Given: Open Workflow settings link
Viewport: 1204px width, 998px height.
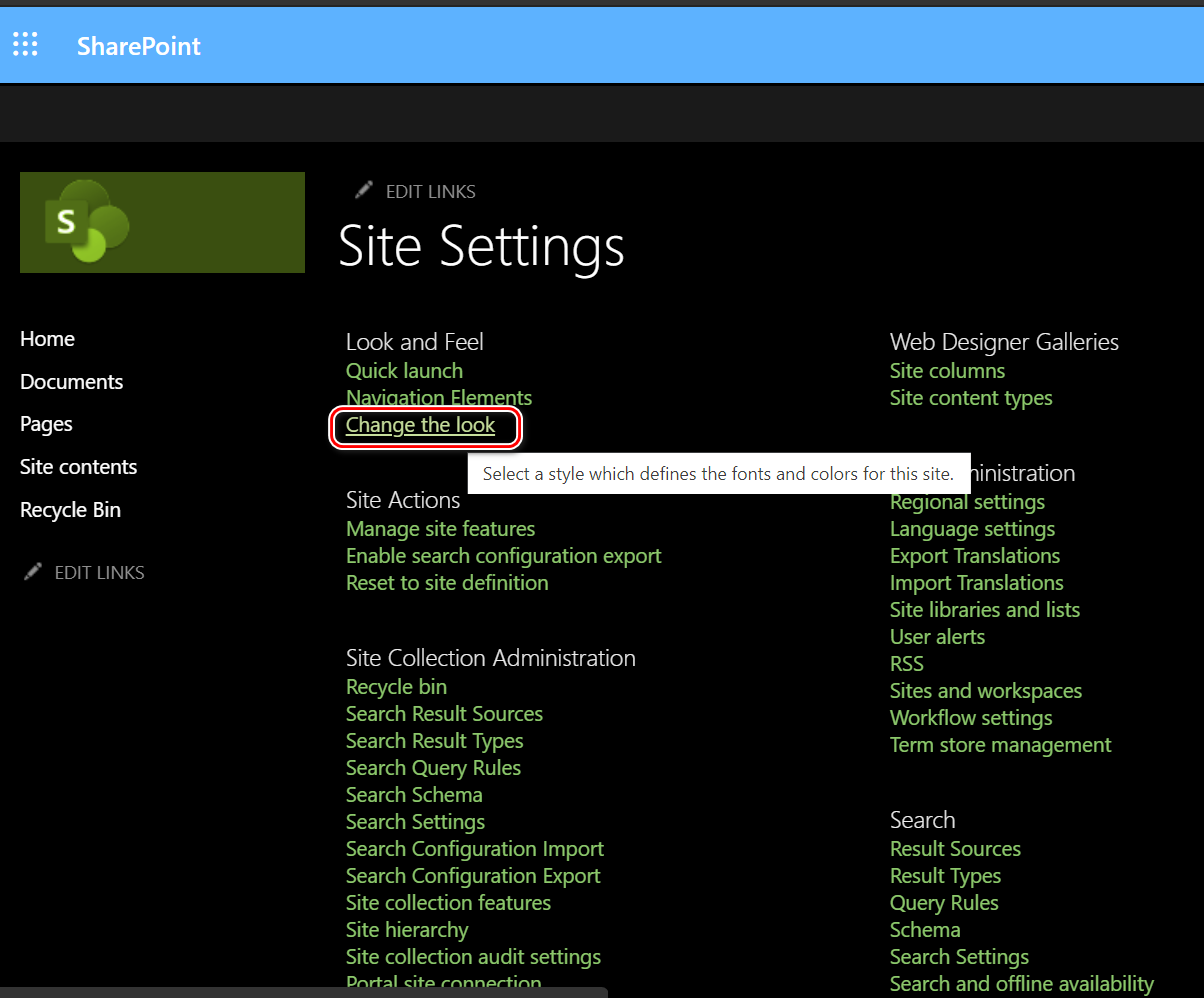Looking at the screenshot, I should pyautogui.click(x=971, y=718).
